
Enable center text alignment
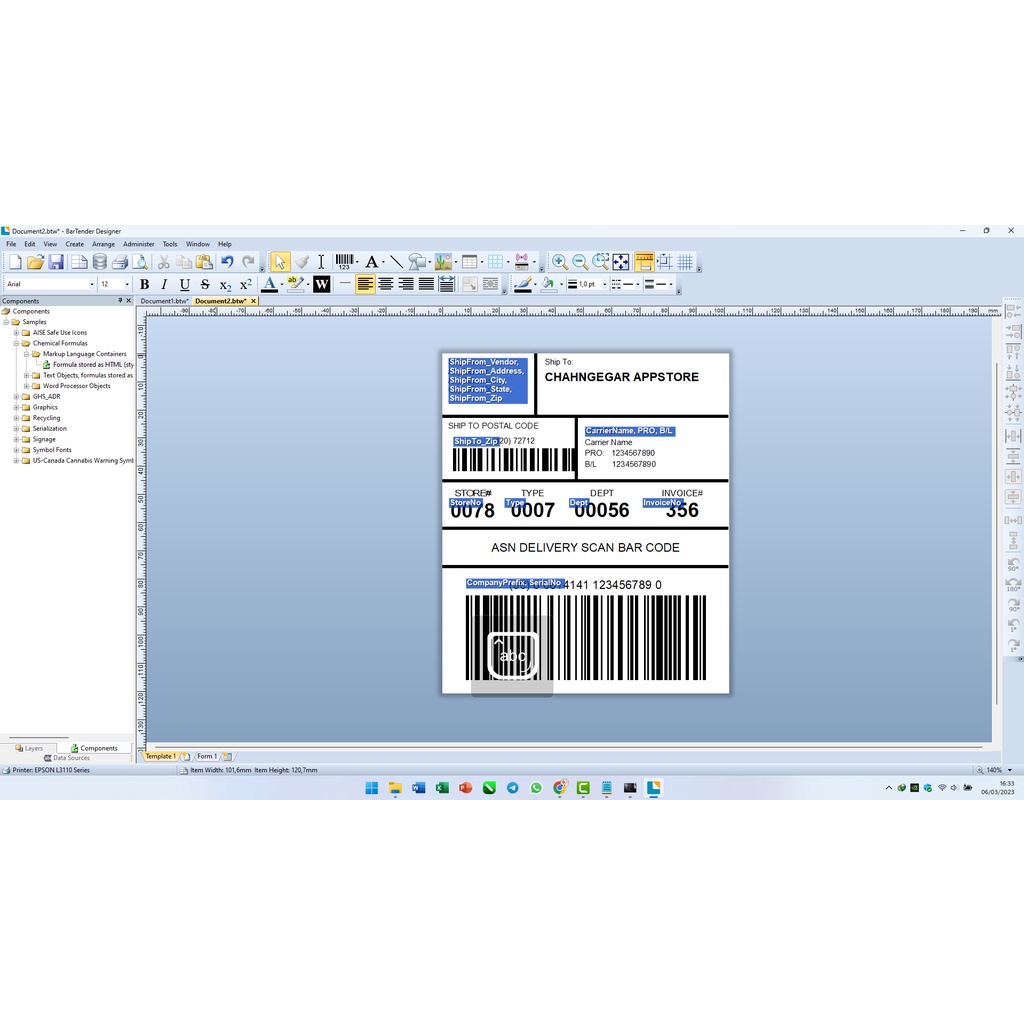(x=385, y=285)
